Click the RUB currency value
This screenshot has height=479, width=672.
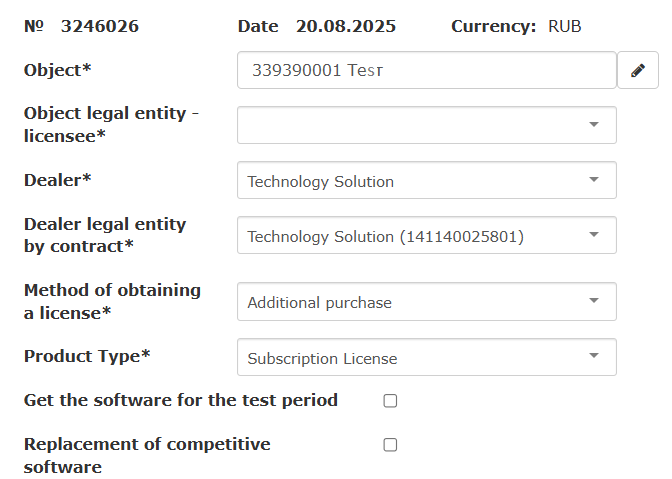pos(564,26)
